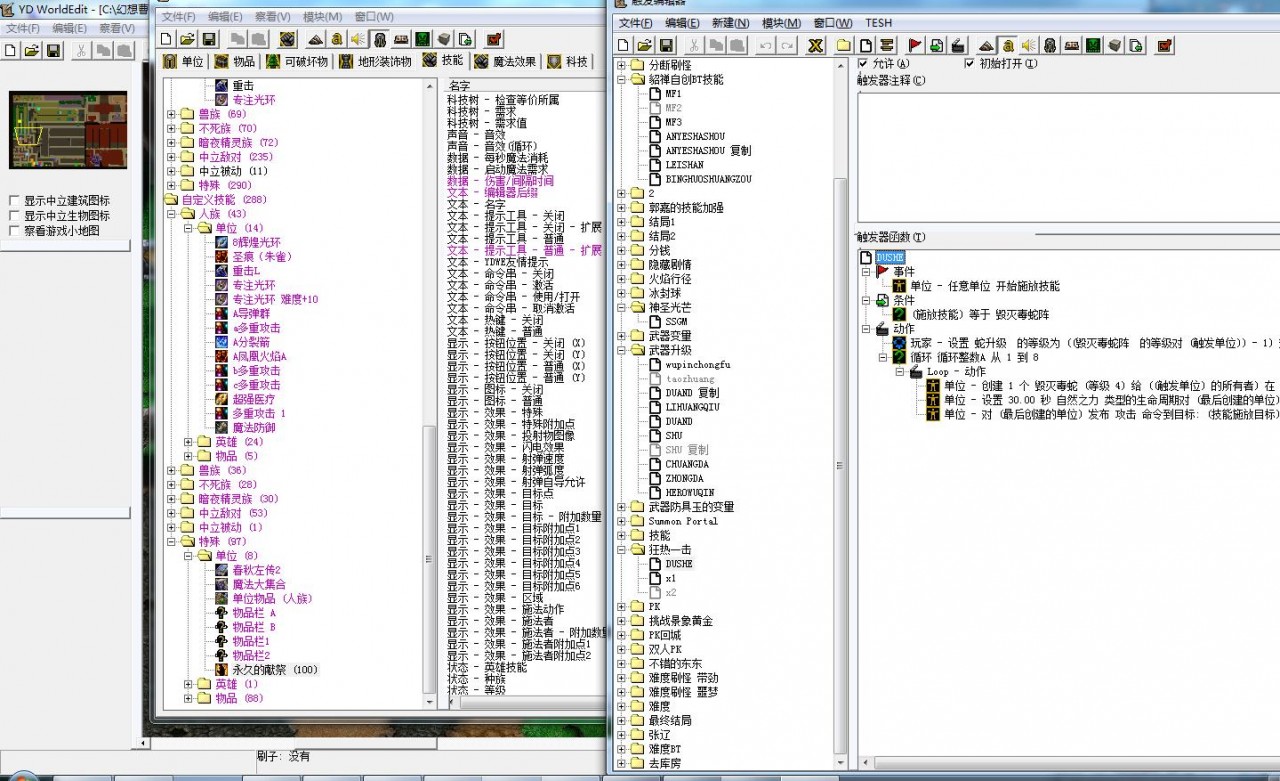
Task: Expand 特殊 (290) folder node
Action: (x=171, y=185)
